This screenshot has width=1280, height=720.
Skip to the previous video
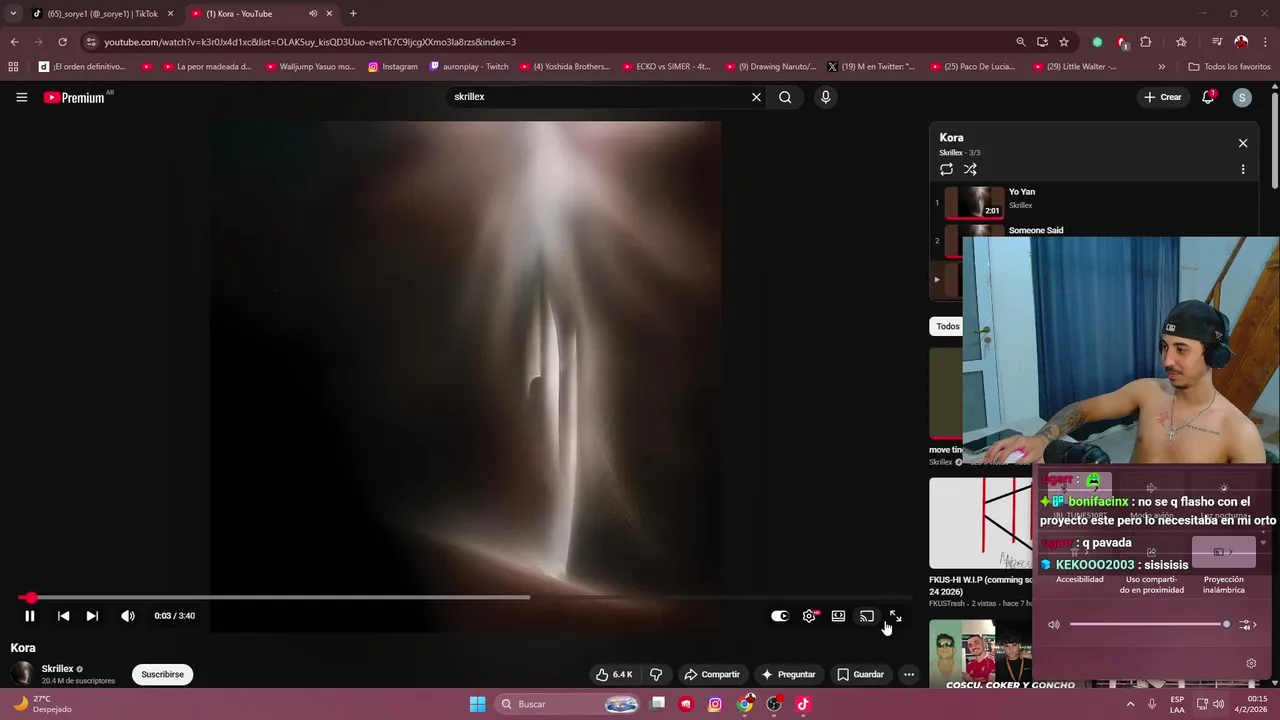coord(63,616)
